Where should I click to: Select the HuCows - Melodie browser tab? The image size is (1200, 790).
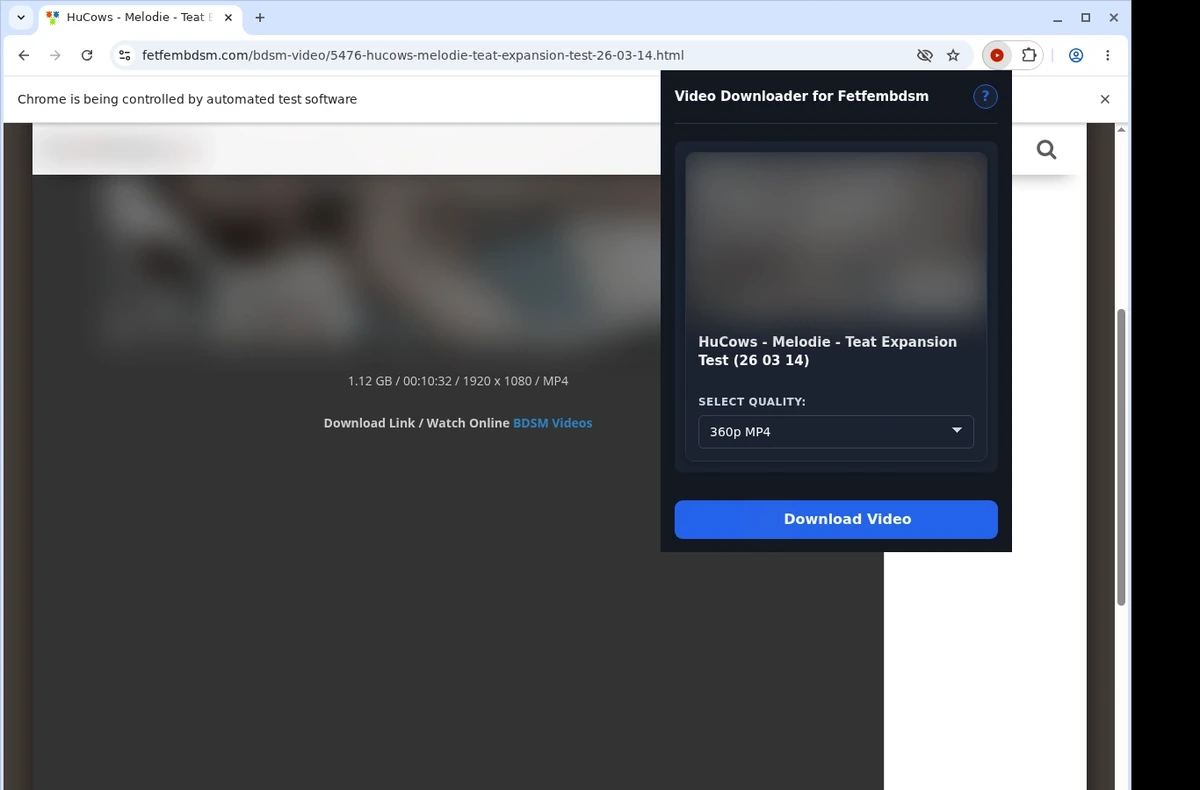click(x=140, y=17)
